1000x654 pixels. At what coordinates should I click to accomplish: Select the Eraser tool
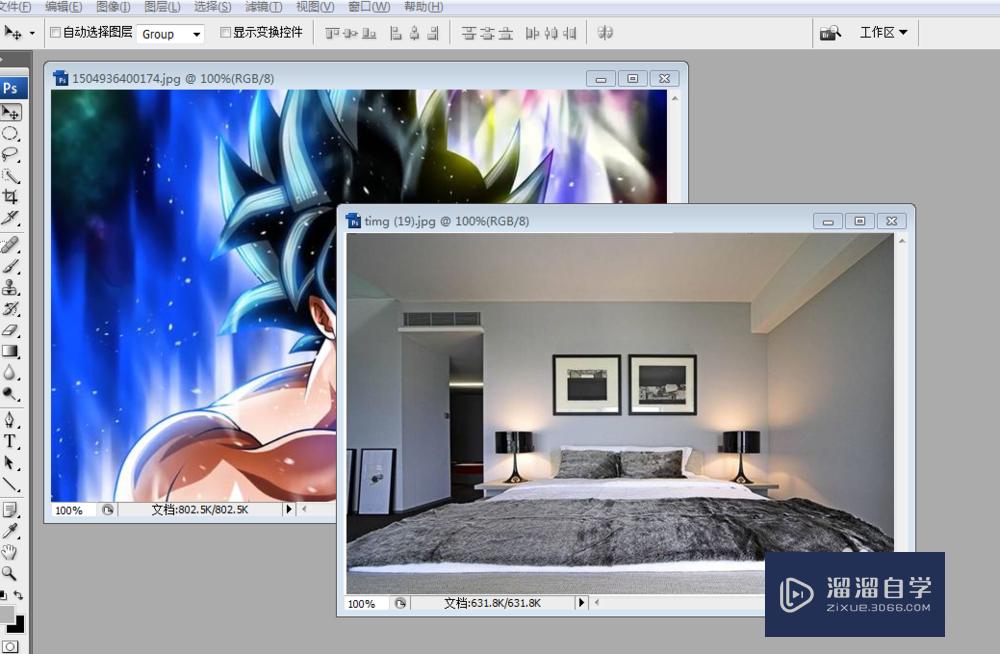click(10, 330)
